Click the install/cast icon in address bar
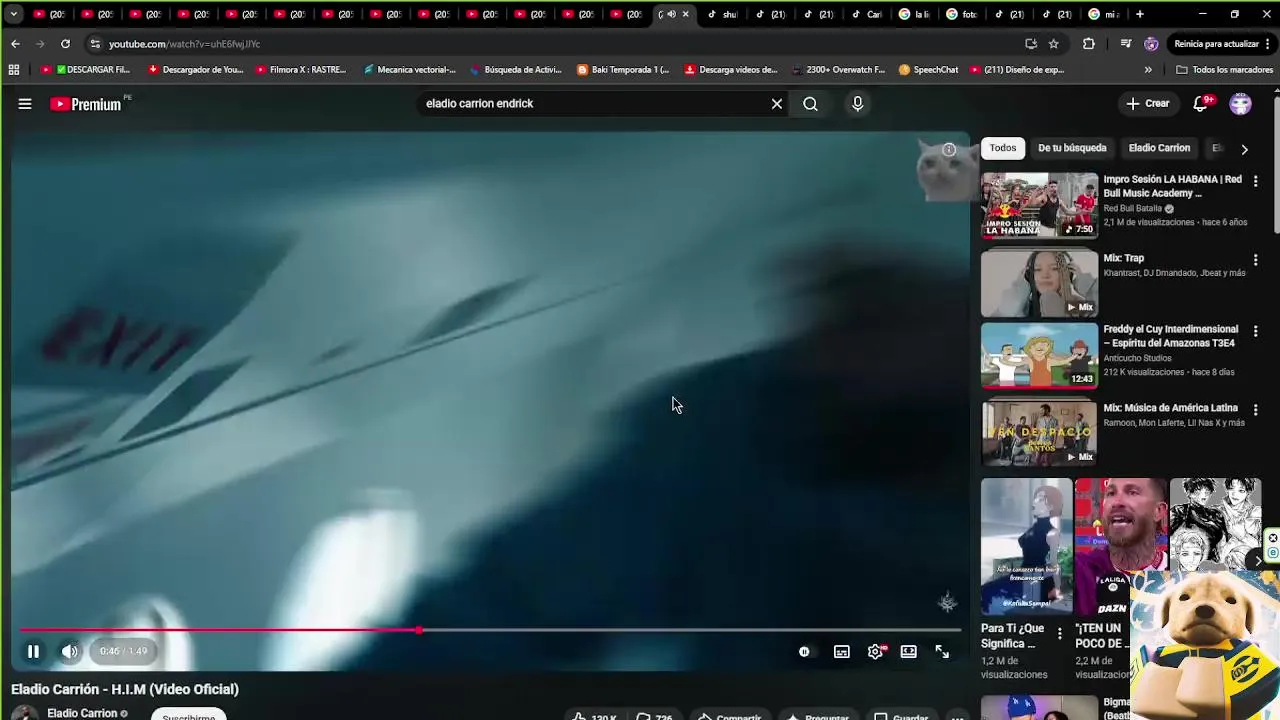 [1031, 44]
